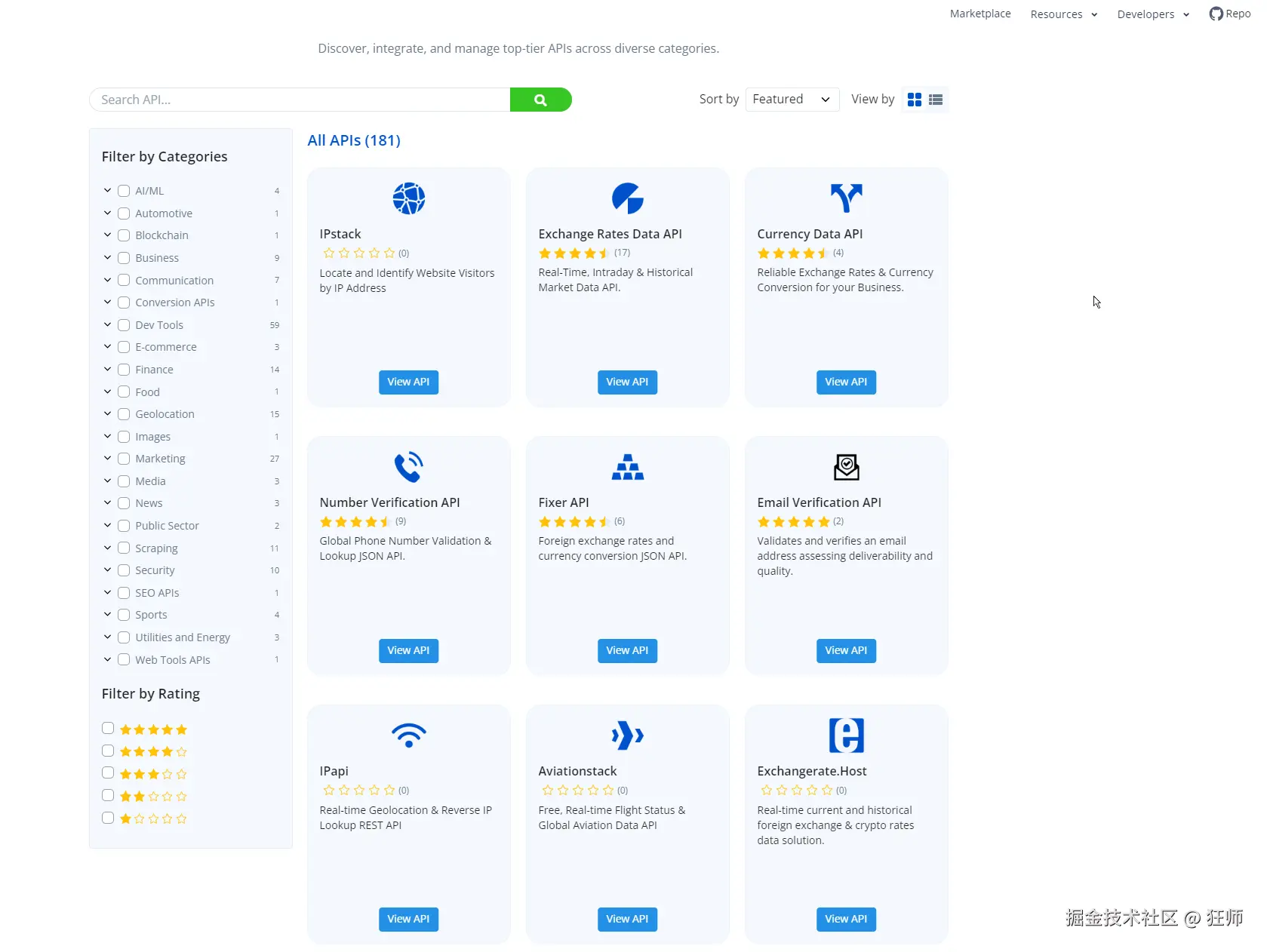Click the Exchangerate.Host star rating
Viewport: 1267px width, 952px height.
point(797,791)
